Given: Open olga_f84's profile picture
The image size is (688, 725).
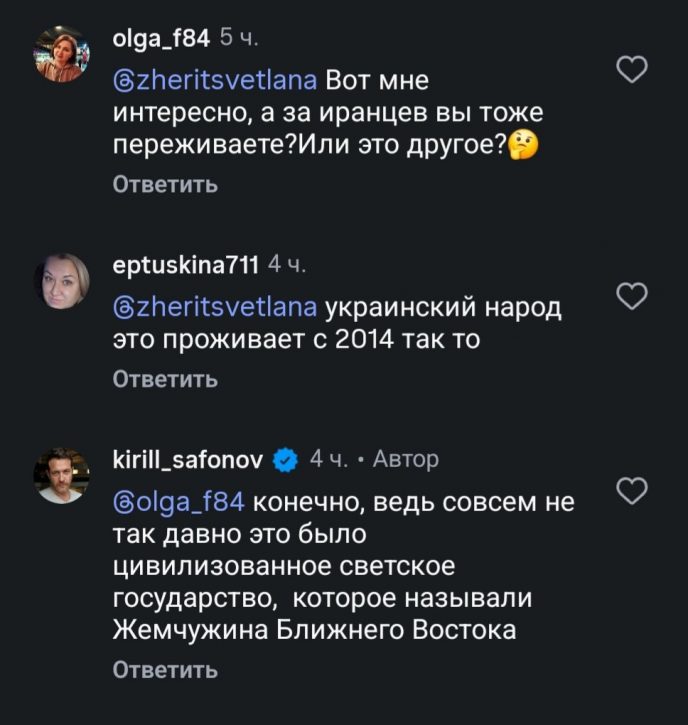Looking at the screenshot, I should 62,54.
